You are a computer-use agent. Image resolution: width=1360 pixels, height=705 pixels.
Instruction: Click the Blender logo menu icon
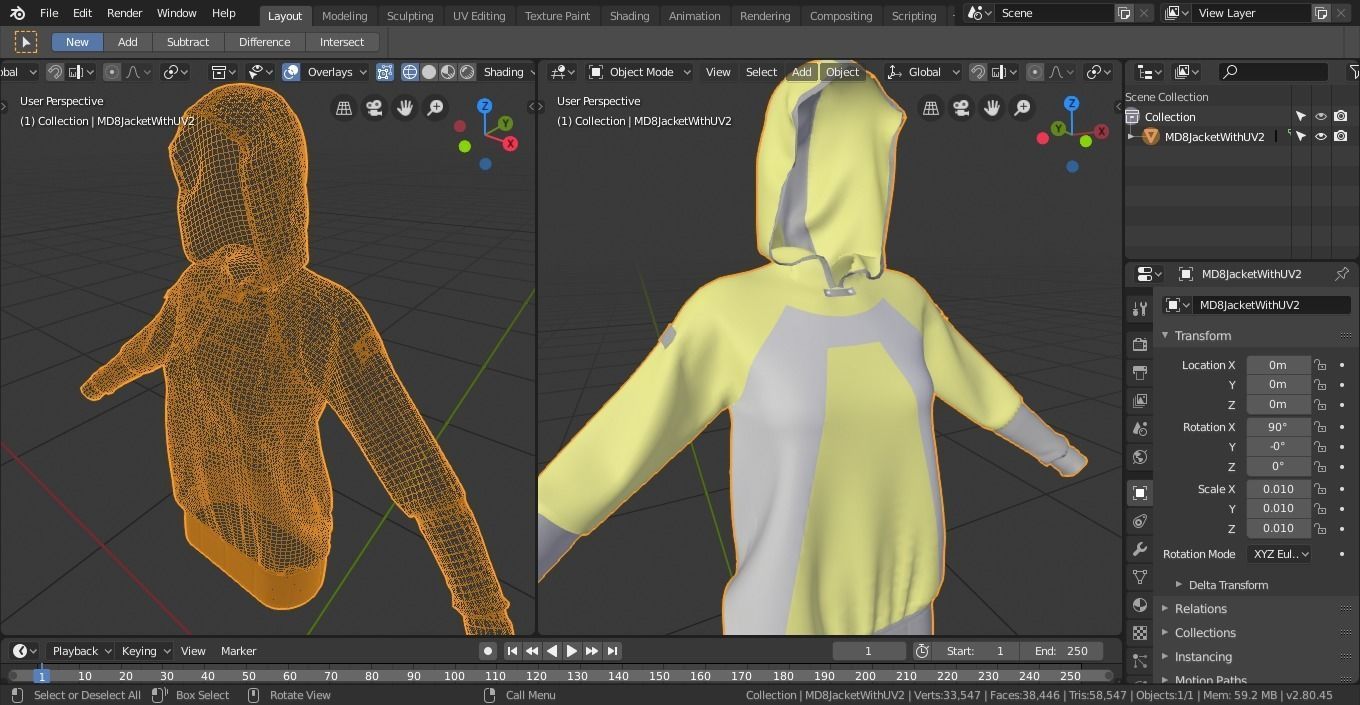[x=17, y=13]
